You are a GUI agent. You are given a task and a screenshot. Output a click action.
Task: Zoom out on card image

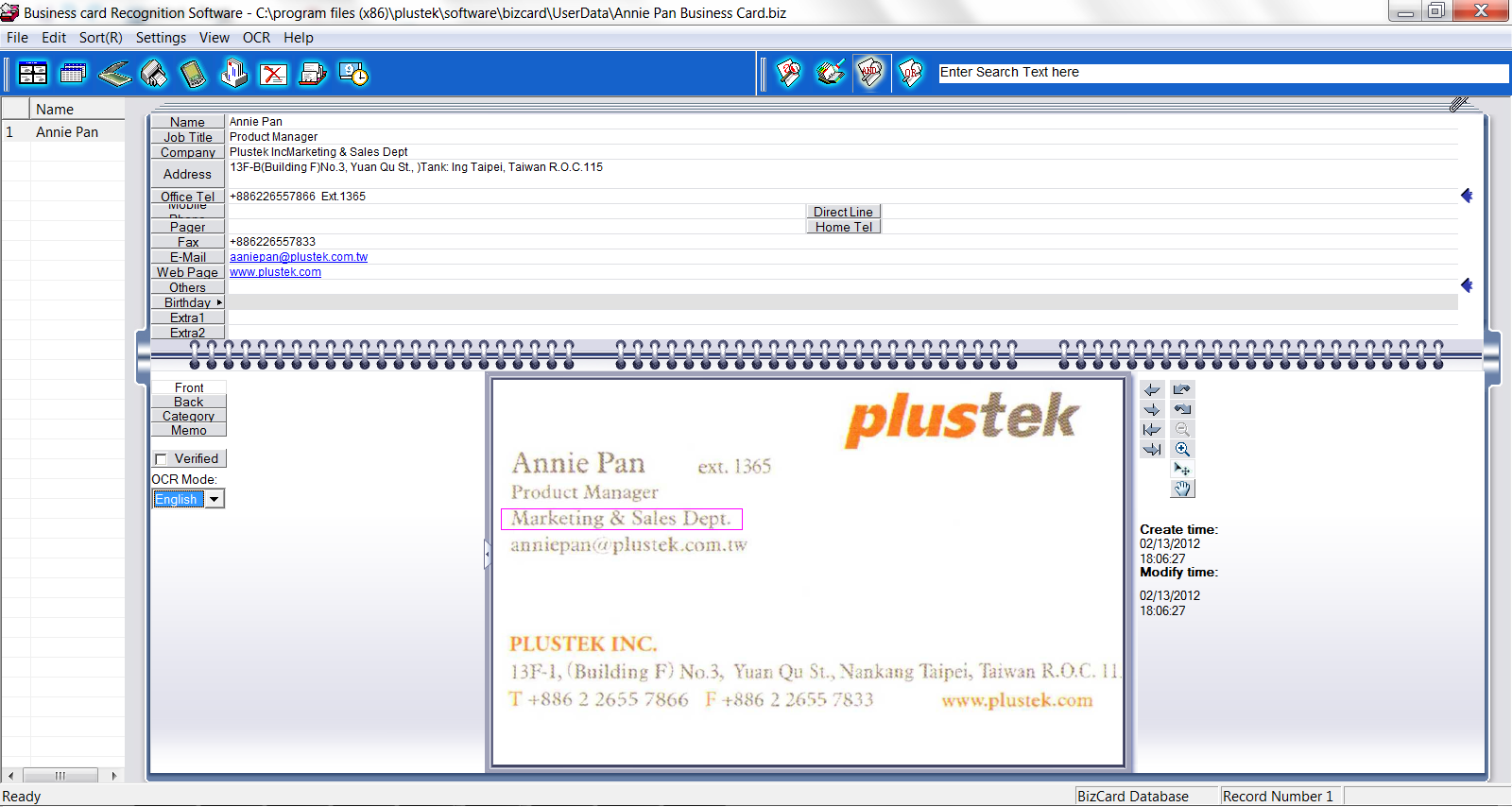(1182, 429)
